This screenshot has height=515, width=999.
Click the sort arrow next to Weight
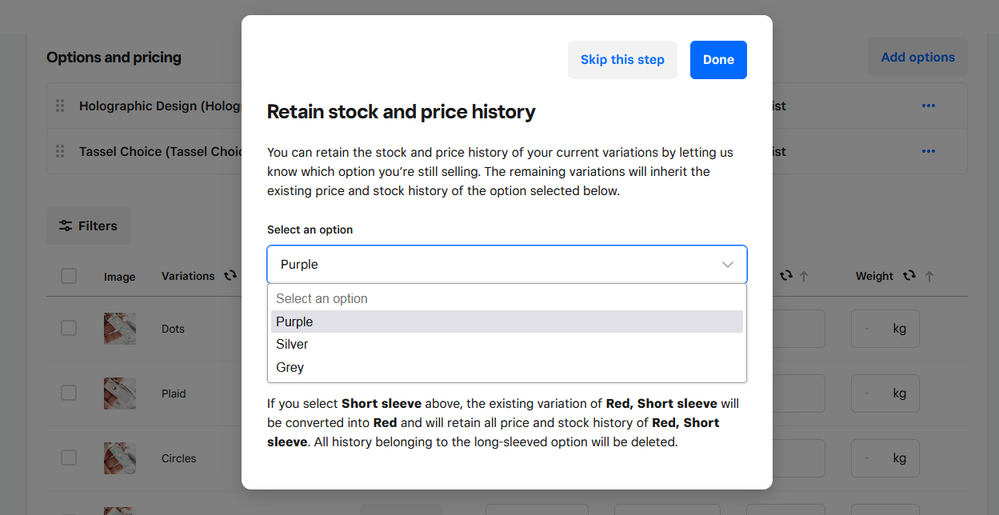929,276
